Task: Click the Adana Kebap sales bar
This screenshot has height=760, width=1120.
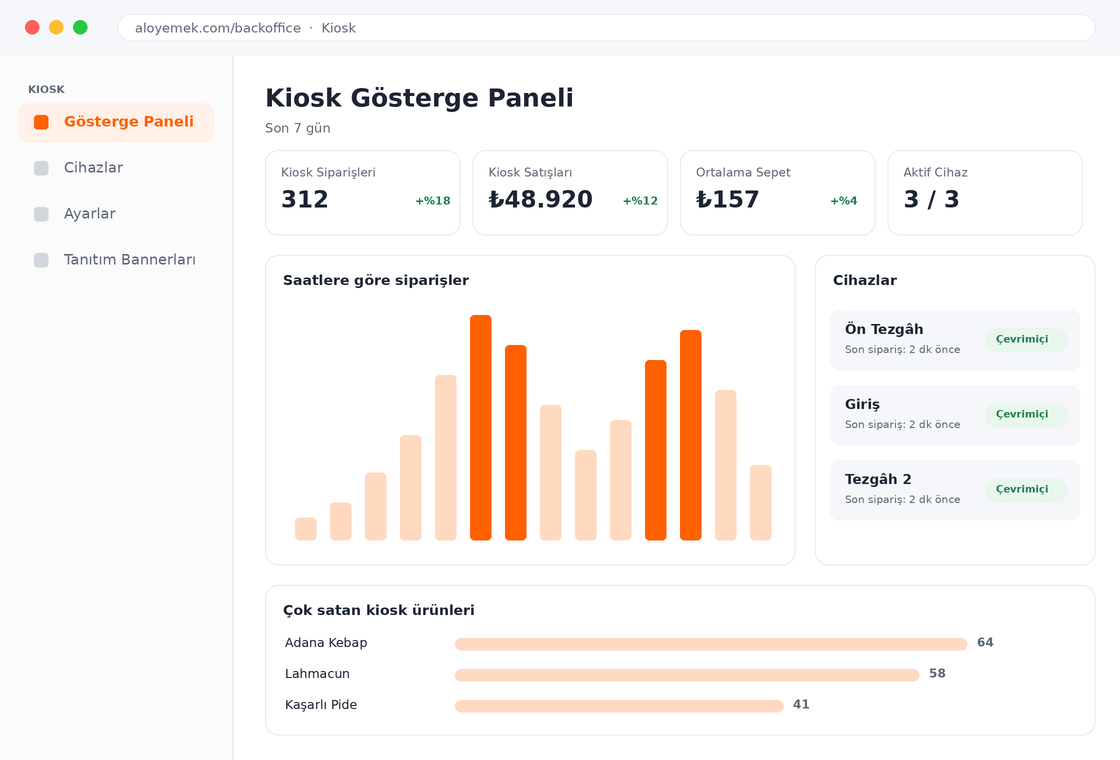Action: (711, 644)
